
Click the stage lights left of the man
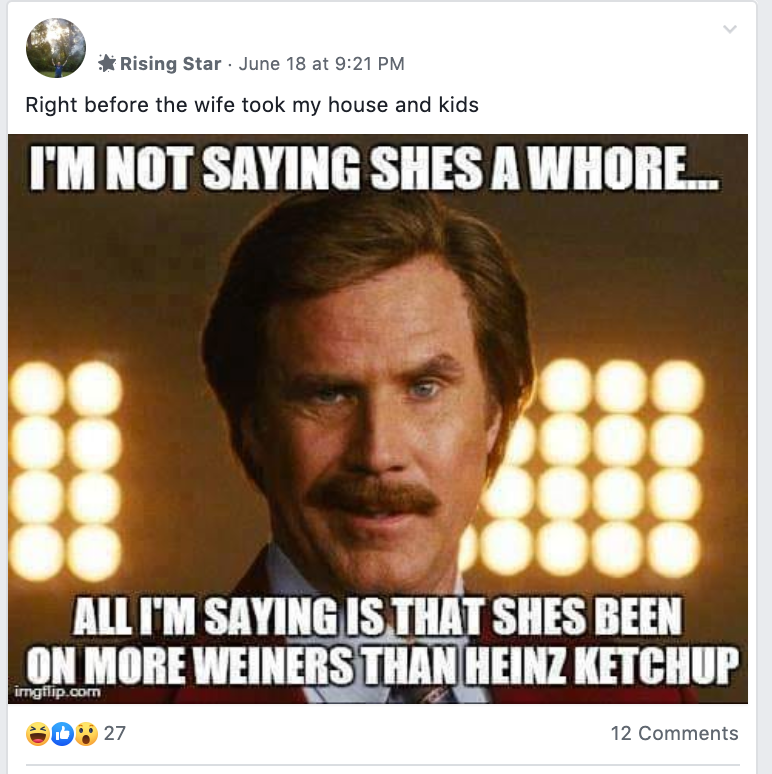point(66,469)
